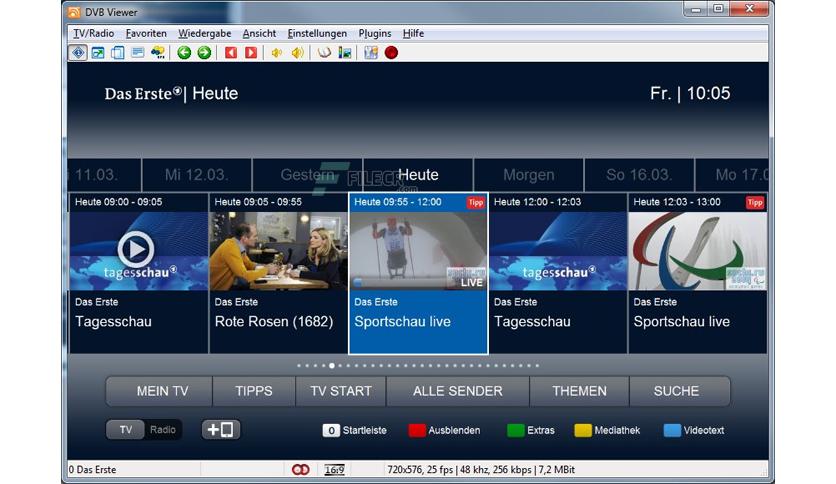Open the Einstellungen menu
The height and width of the screenshot is (484, 836).
(317, 33)
